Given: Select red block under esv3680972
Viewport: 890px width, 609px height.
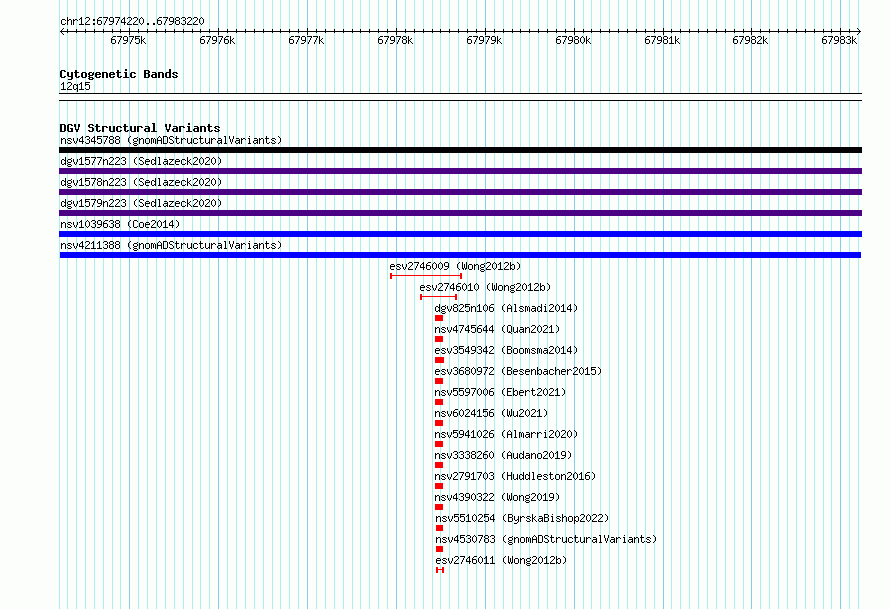Looking at the screenshot, I should point(439,381).
